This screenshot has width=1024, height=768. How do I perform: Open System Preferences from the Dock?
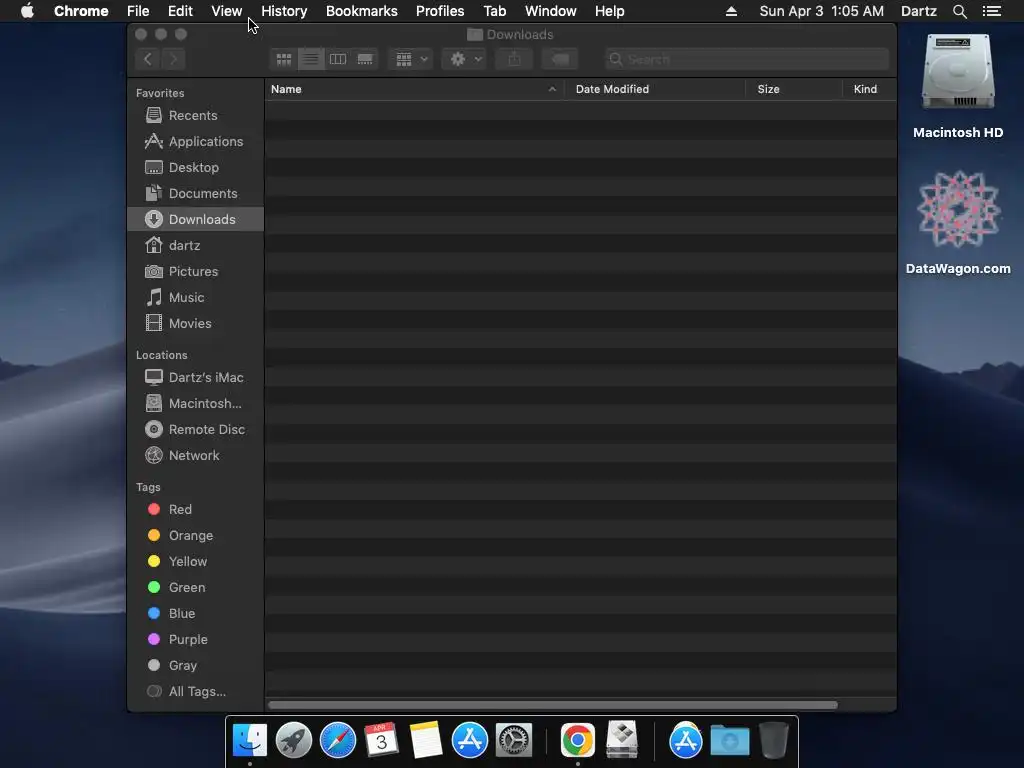pyautogui.click(x=514, y=741)
